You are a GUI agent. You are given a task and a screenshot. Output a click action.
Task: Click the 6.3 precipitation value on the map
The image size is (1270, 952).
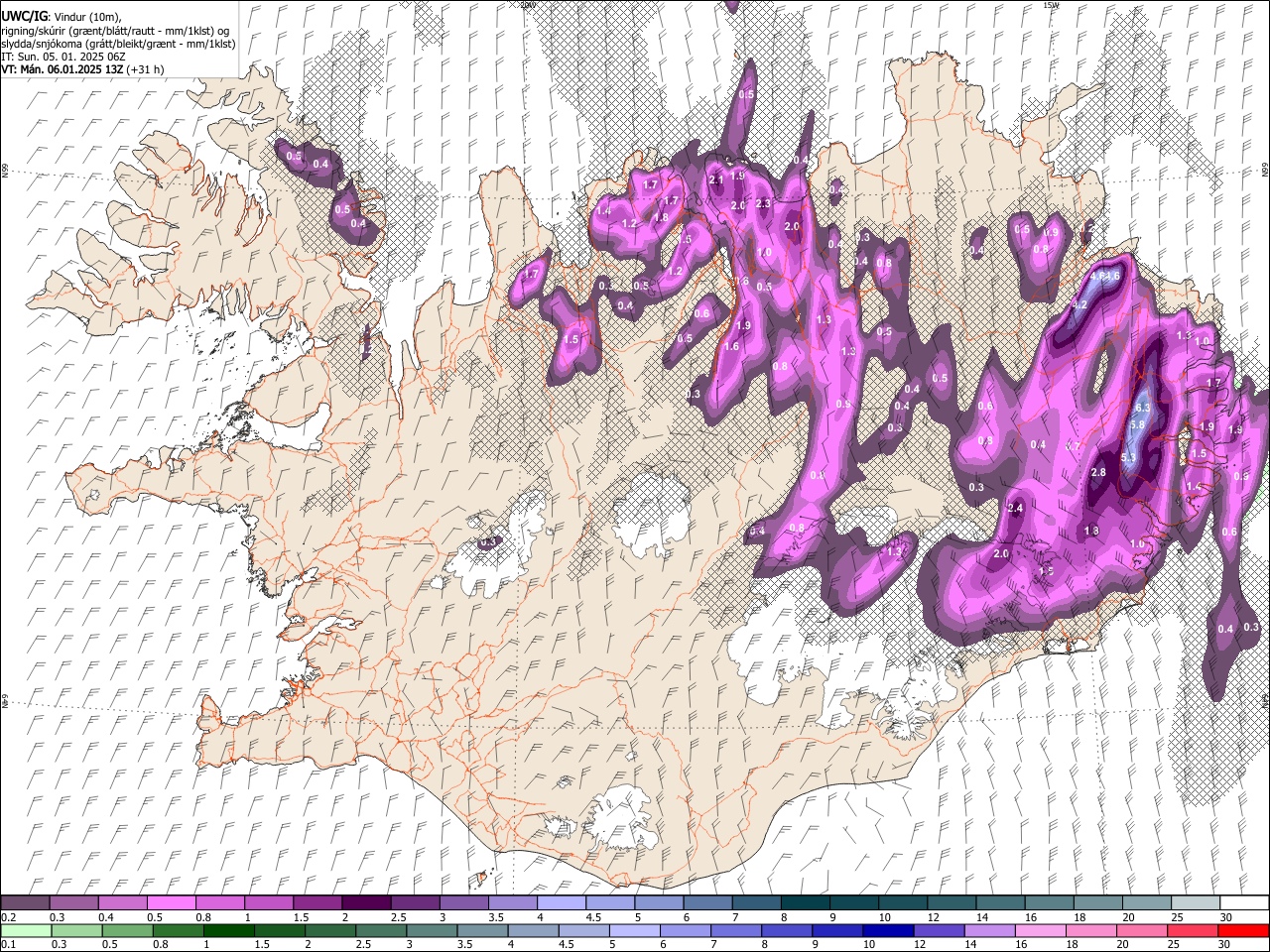tap(1142, 408)
